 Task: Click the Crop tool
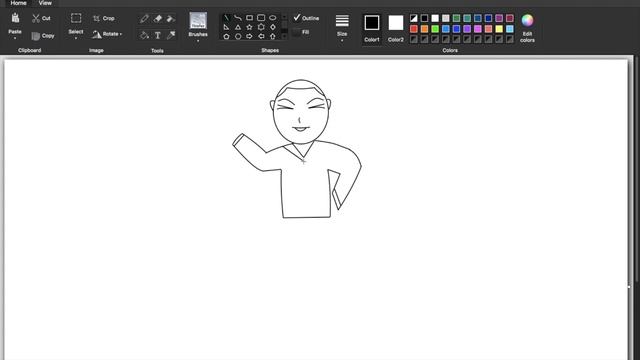coord(104,18)
